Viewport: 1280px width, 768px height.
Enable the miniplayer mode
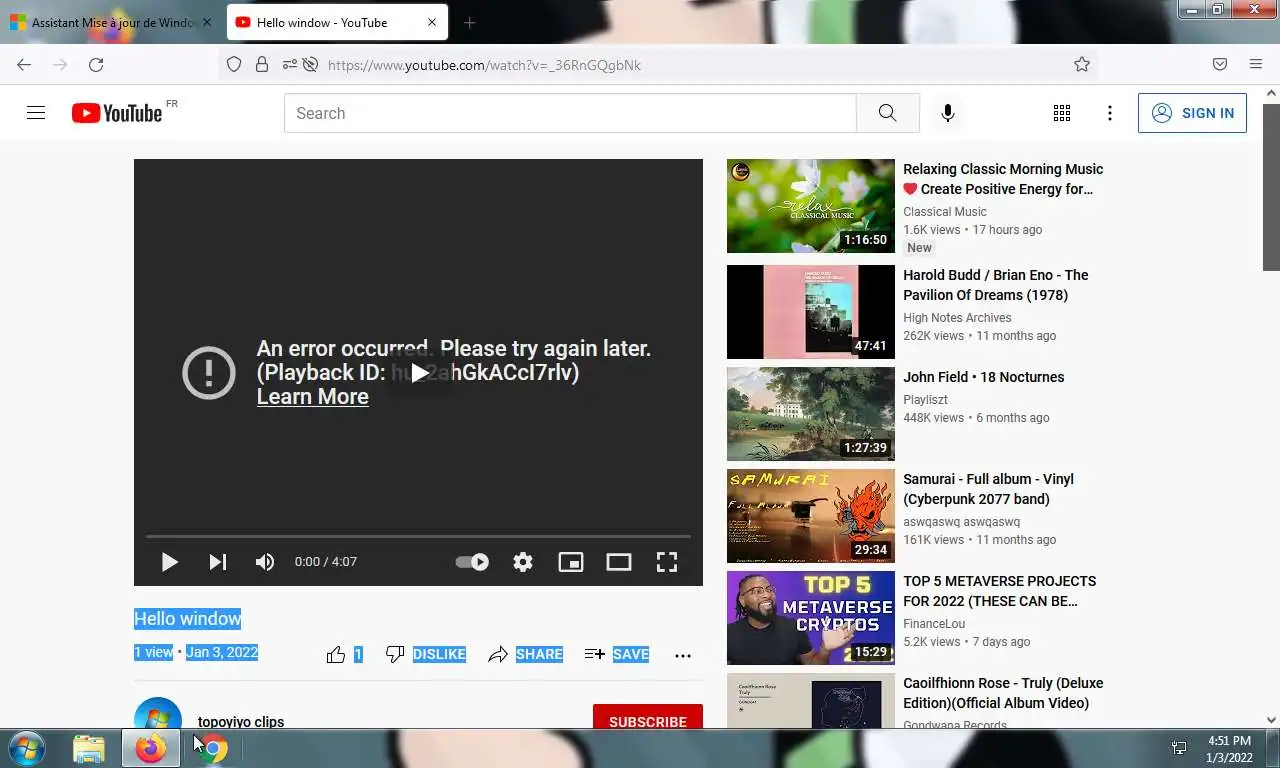point(570,562)
